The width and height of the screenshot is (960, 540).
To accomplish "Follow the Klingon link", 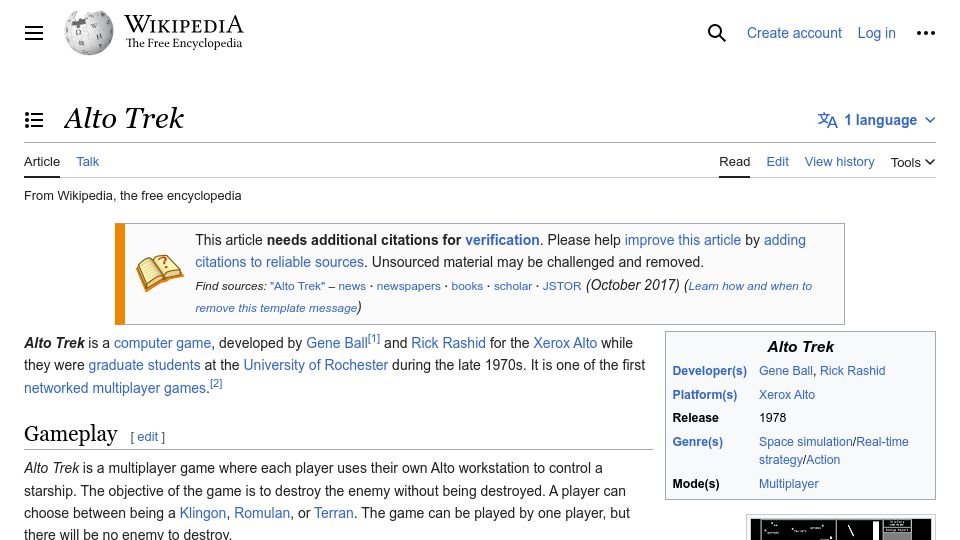I will click(203, 513).
